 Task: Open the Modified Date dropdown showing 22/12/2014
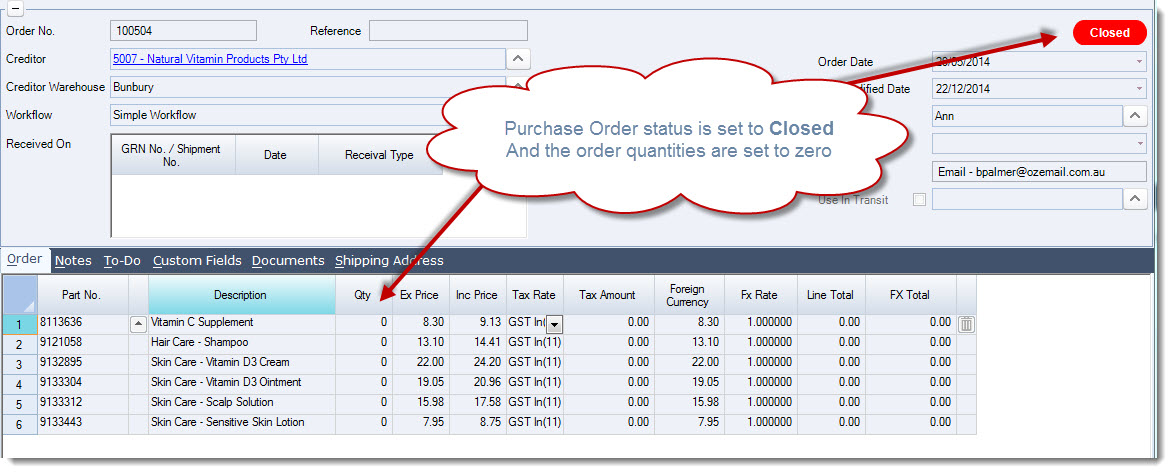point(1139,89)
